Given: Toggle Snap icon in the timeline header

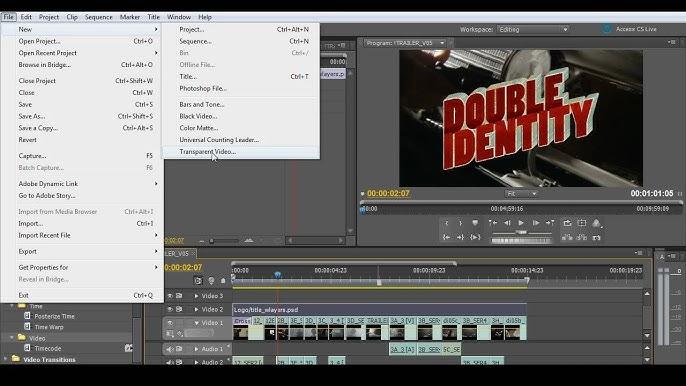Looking at the screenshot, I should pos(198,281).
